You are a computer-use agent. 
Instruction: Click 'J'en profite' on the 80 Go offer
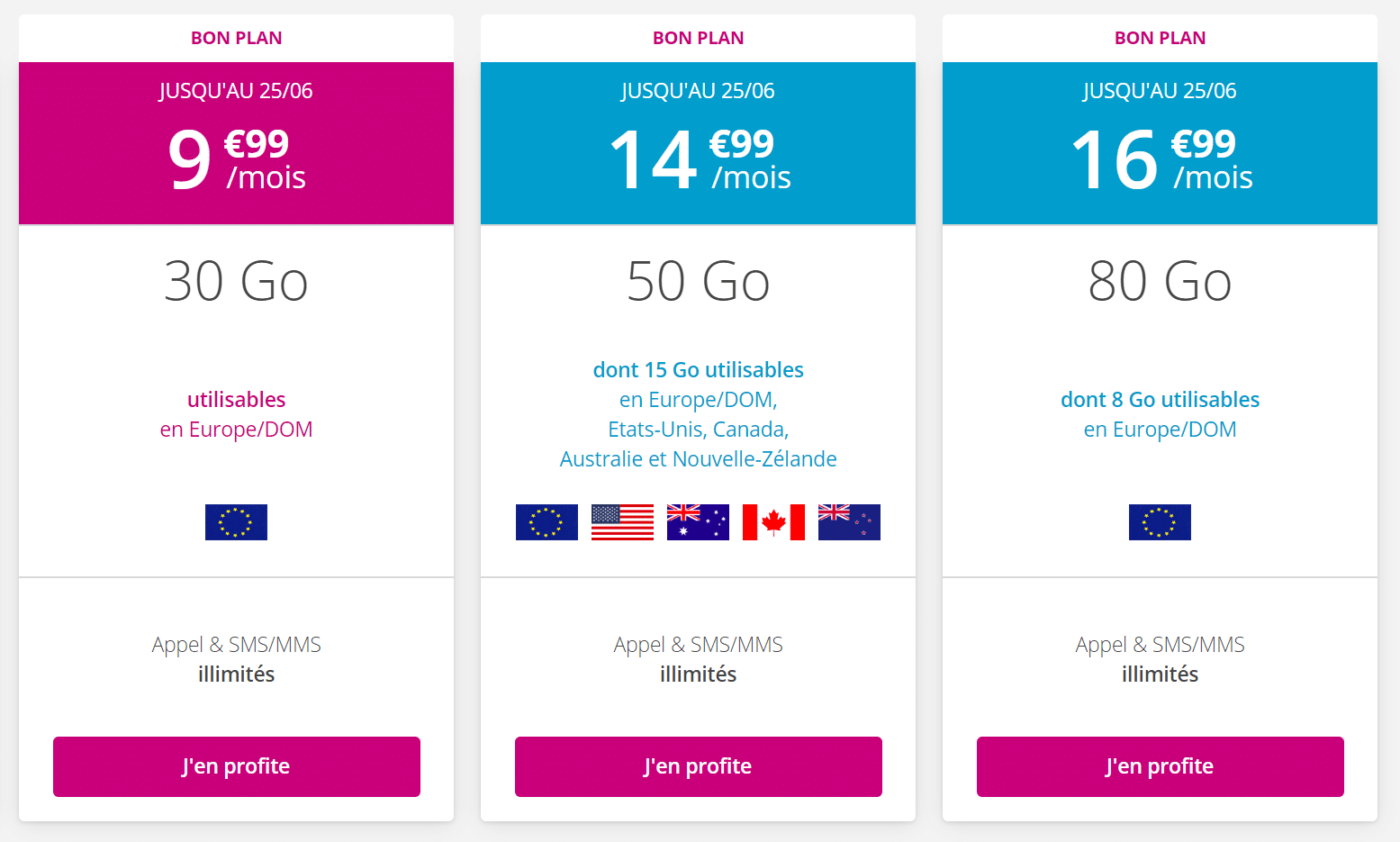1160,766
